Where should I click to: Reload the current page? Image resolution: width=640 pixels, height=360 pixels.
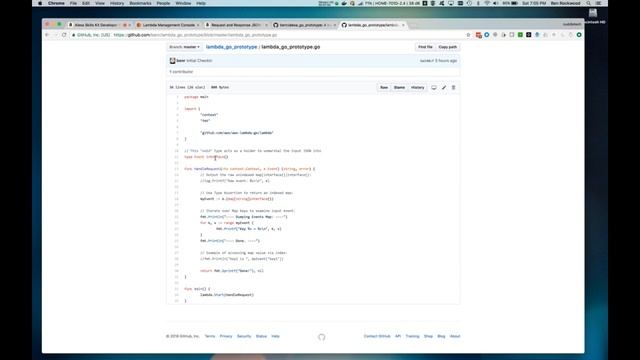tap(64, 35)
